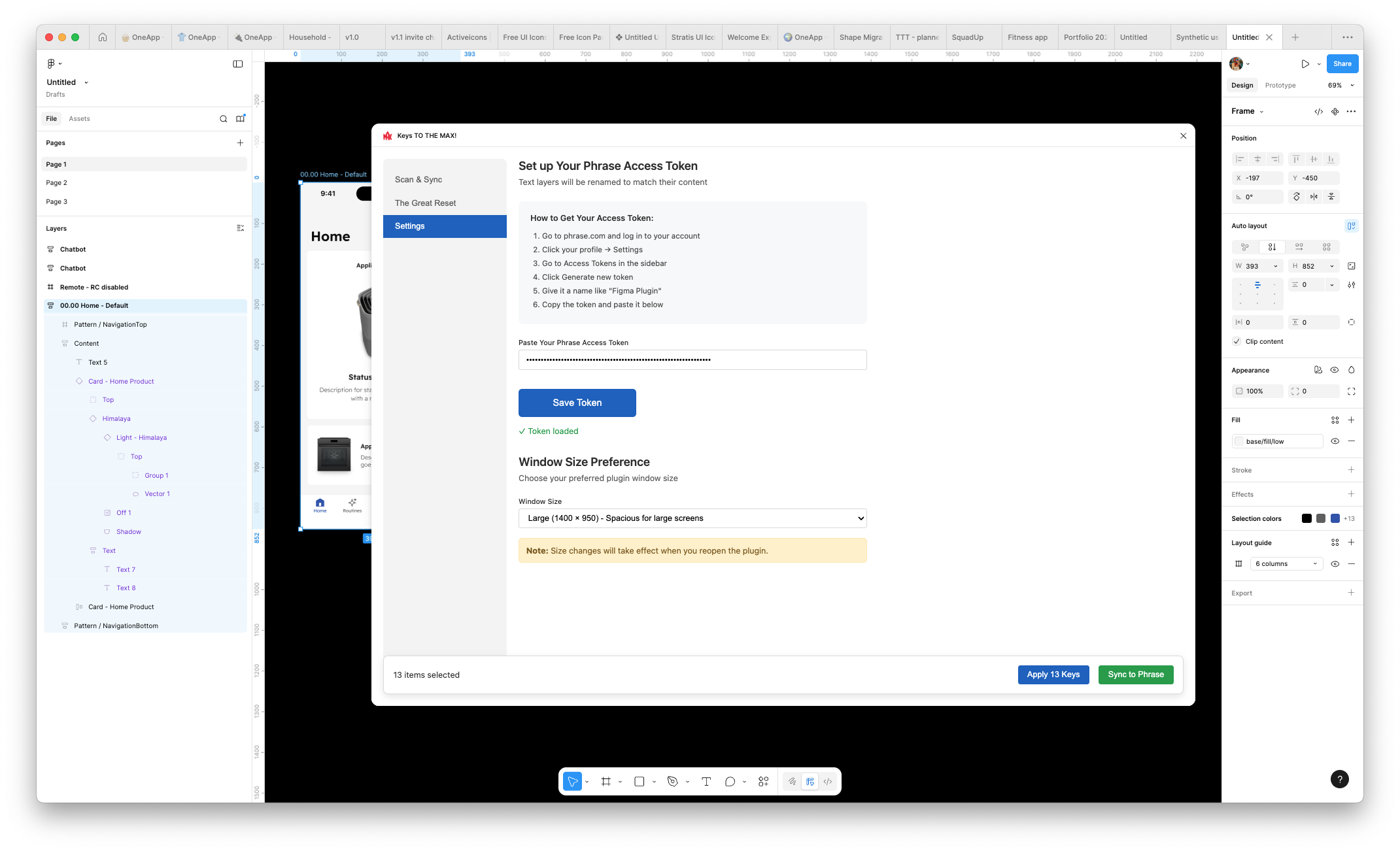Click the search icon in left panel

pos(223,119)
